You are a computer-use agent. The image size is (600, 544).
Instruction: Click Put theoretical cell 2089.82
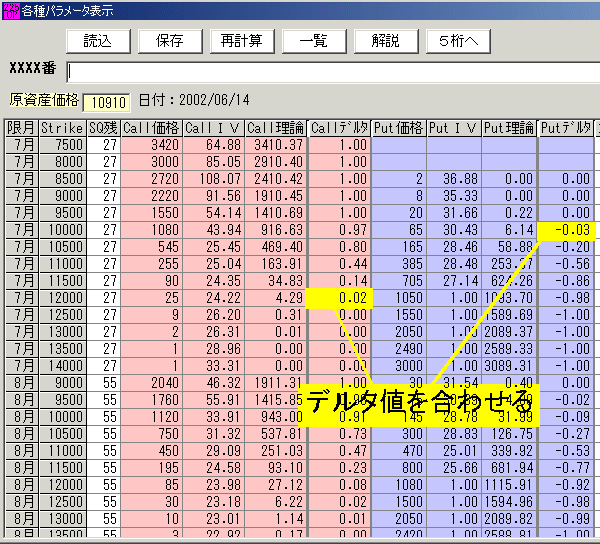(509, 519)
